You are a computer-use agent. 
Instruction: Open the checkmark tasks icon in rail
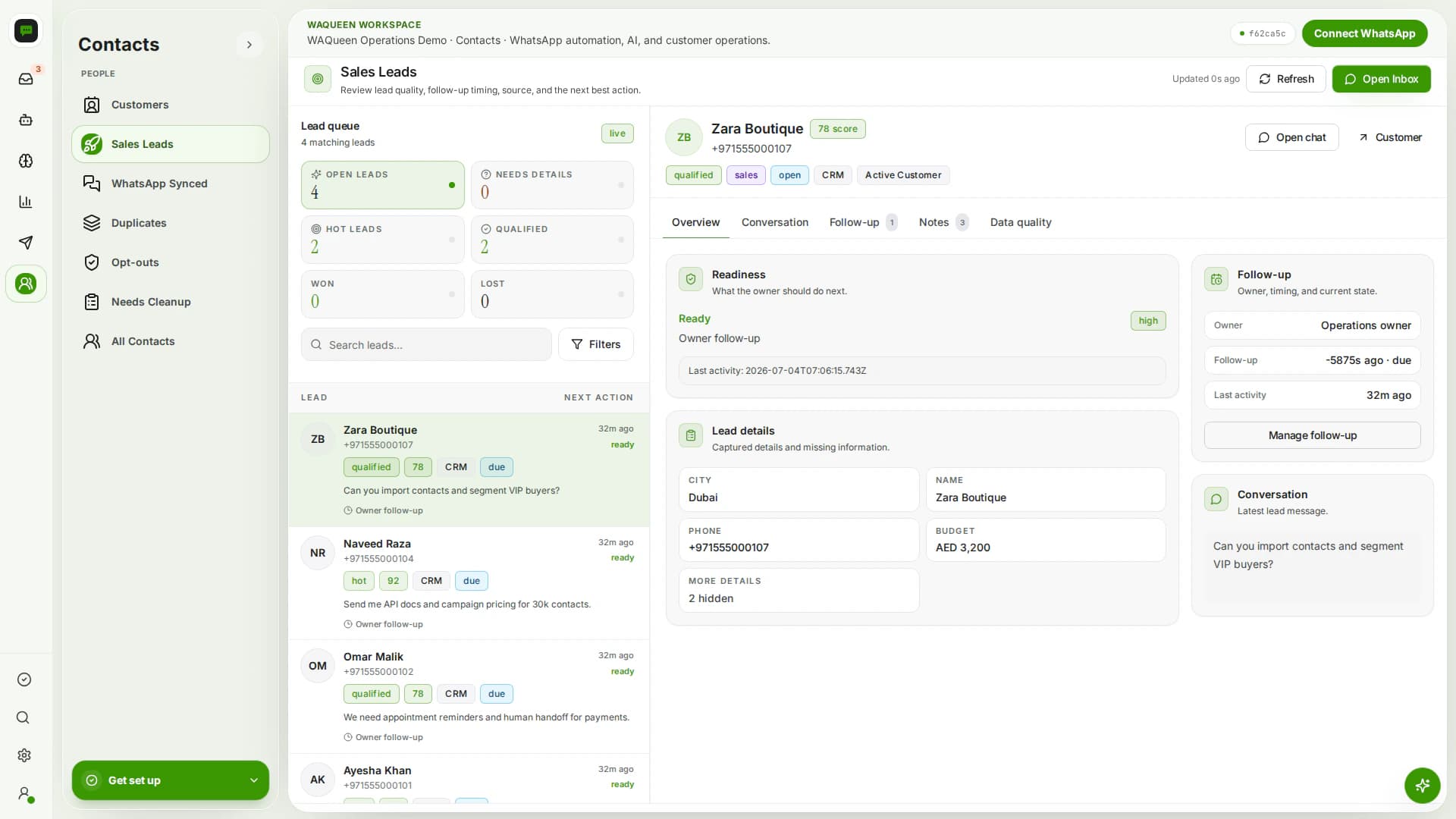pyautogui.click(x=24, y=679)
